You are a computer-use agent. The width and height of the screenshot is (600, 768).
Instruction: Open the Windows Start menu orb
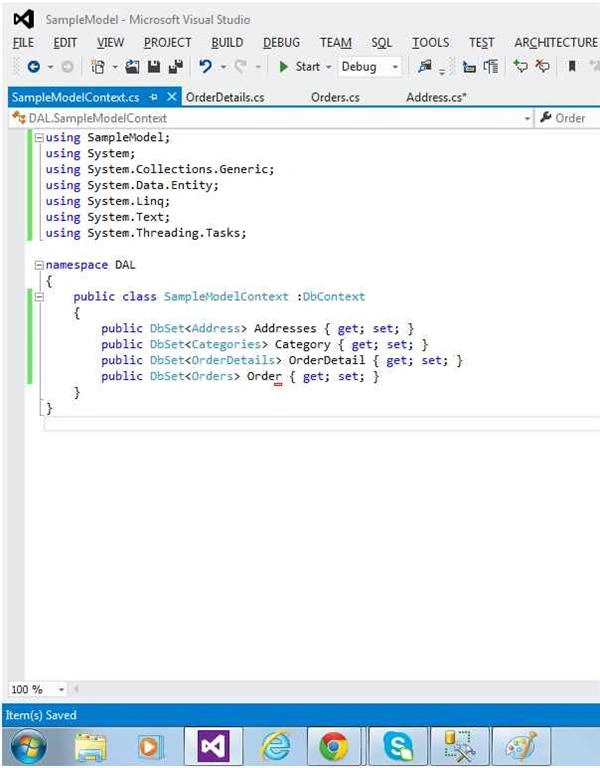coord(28,746)
